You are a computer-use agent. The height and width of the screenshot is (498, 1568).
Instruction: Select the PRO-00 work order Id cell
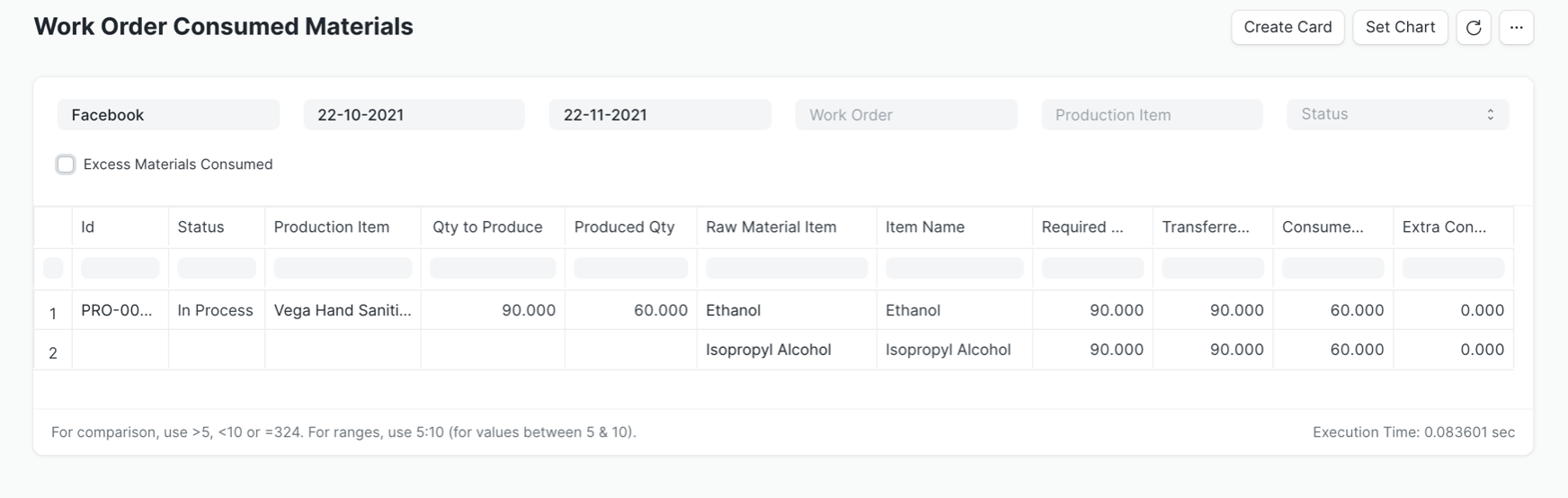coord(117,310)
